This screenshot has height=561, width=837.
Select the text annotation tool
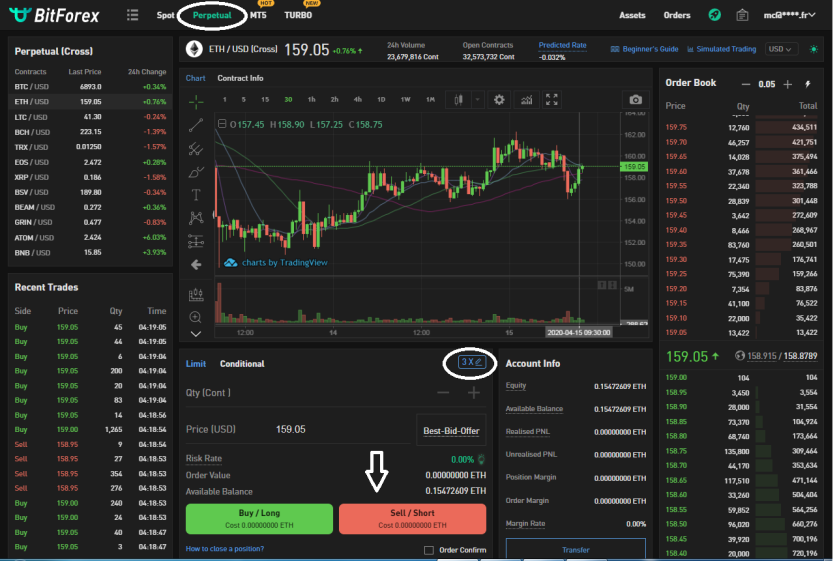coord(196,195)
